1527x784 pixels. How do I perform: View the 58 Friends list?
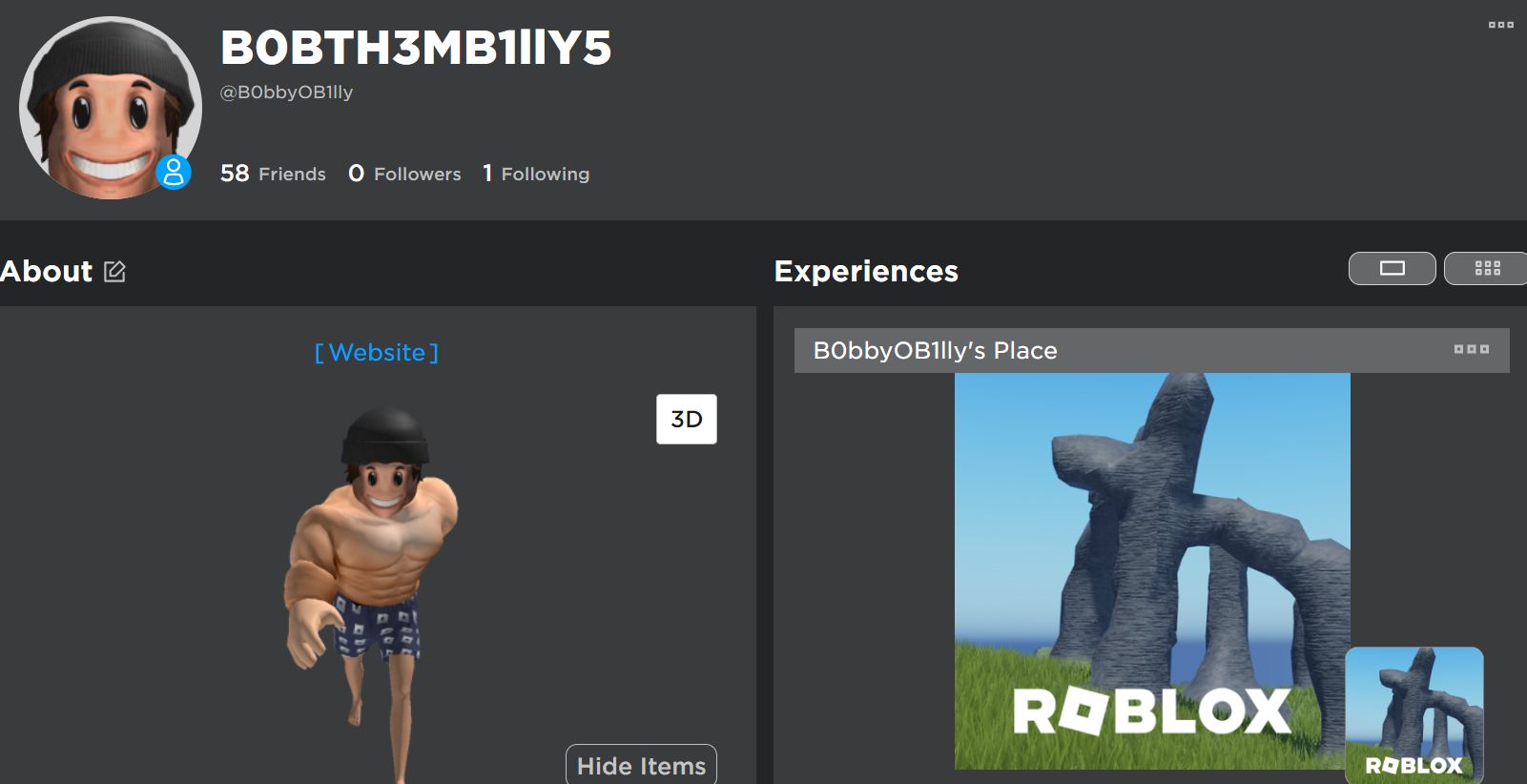273,174
